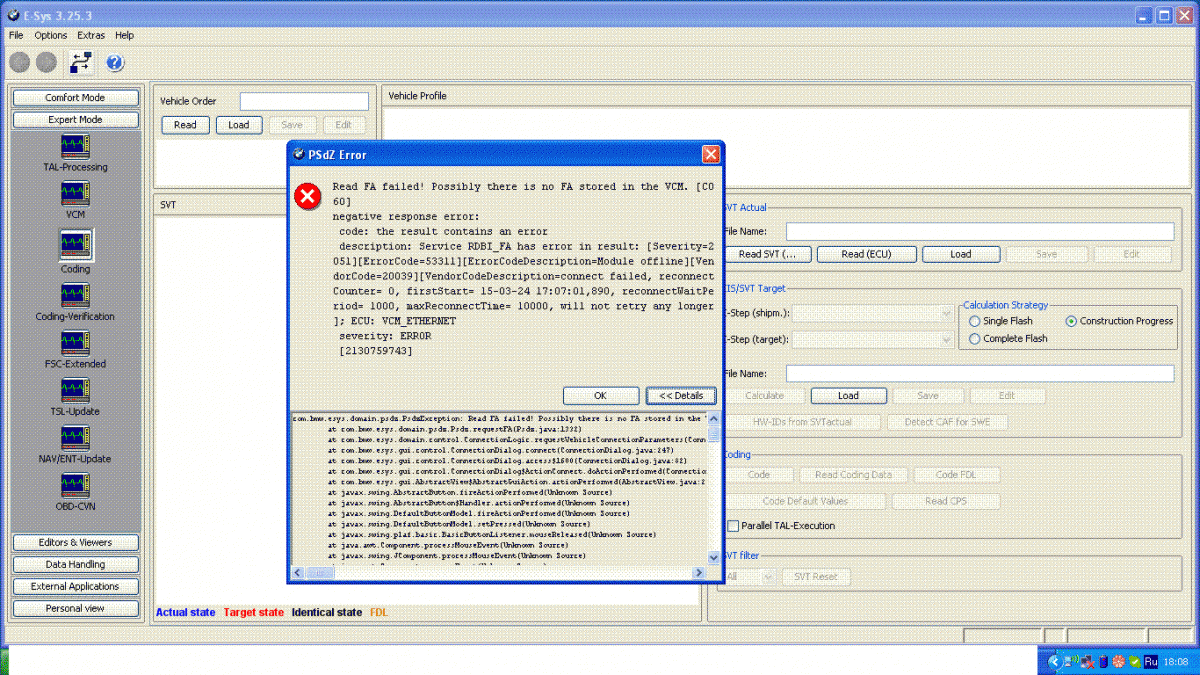Open the TAL-Processing module icon
Viewport: 1200px width, 675px height.
pyautogui.click(x=75, y=146)
